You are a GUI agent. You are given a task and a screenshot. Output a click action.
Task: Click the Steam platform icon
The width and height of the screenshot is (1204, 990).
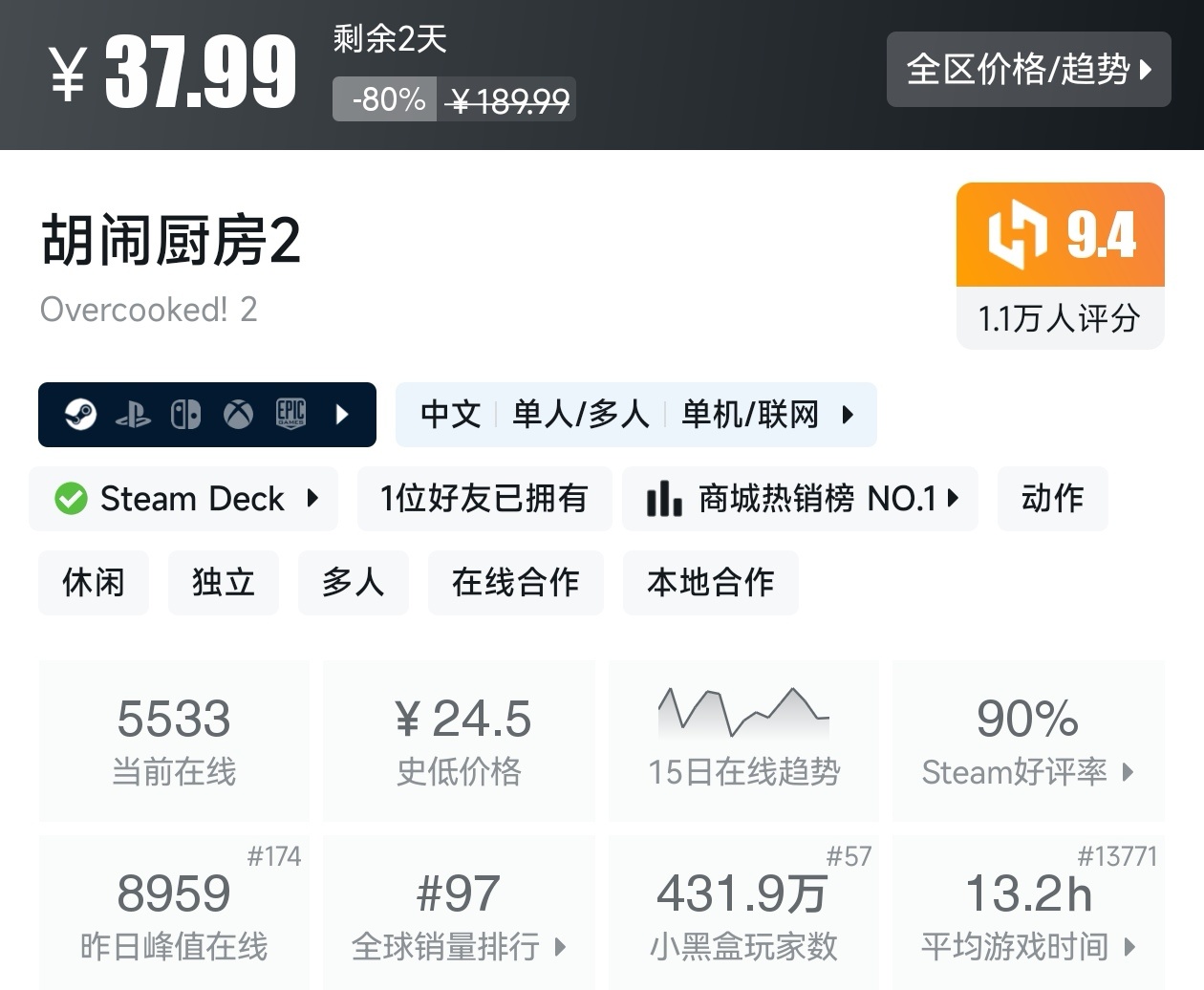coord(80,415)
